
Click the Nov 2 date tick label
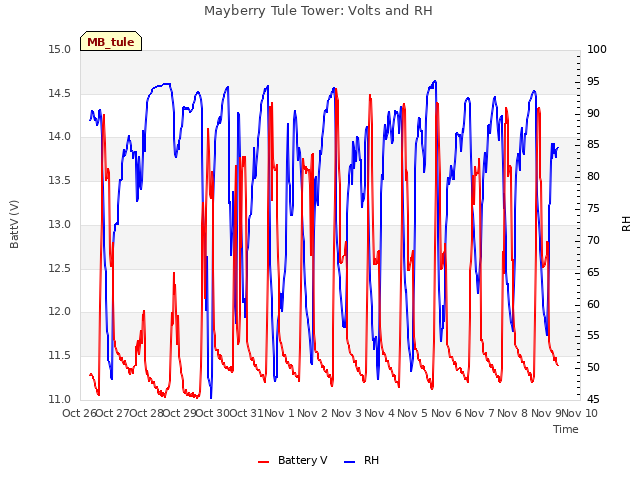tap(313, 413)
